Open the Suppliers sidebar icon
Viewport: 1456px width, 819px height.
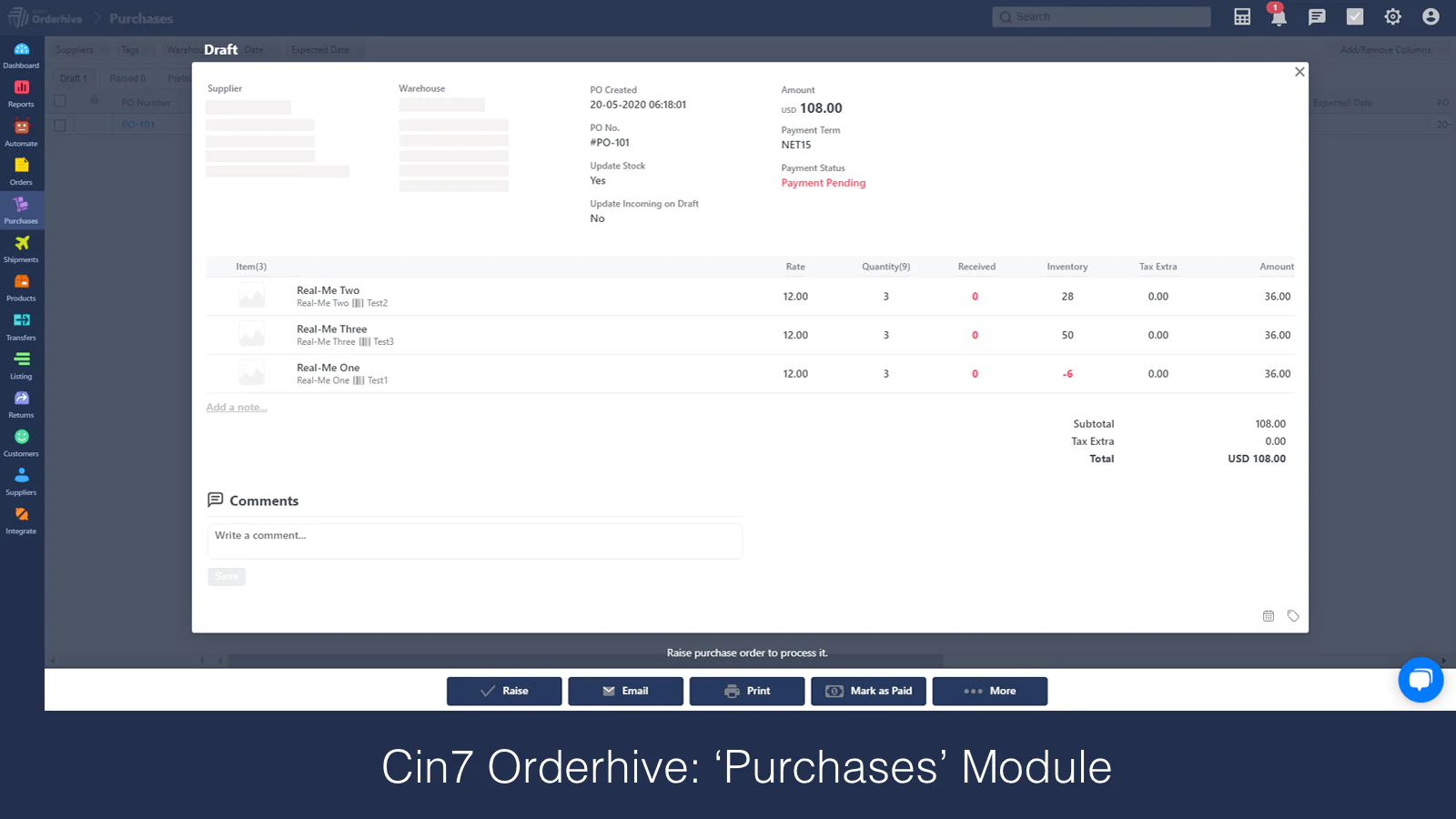click(x=21, y=482)
